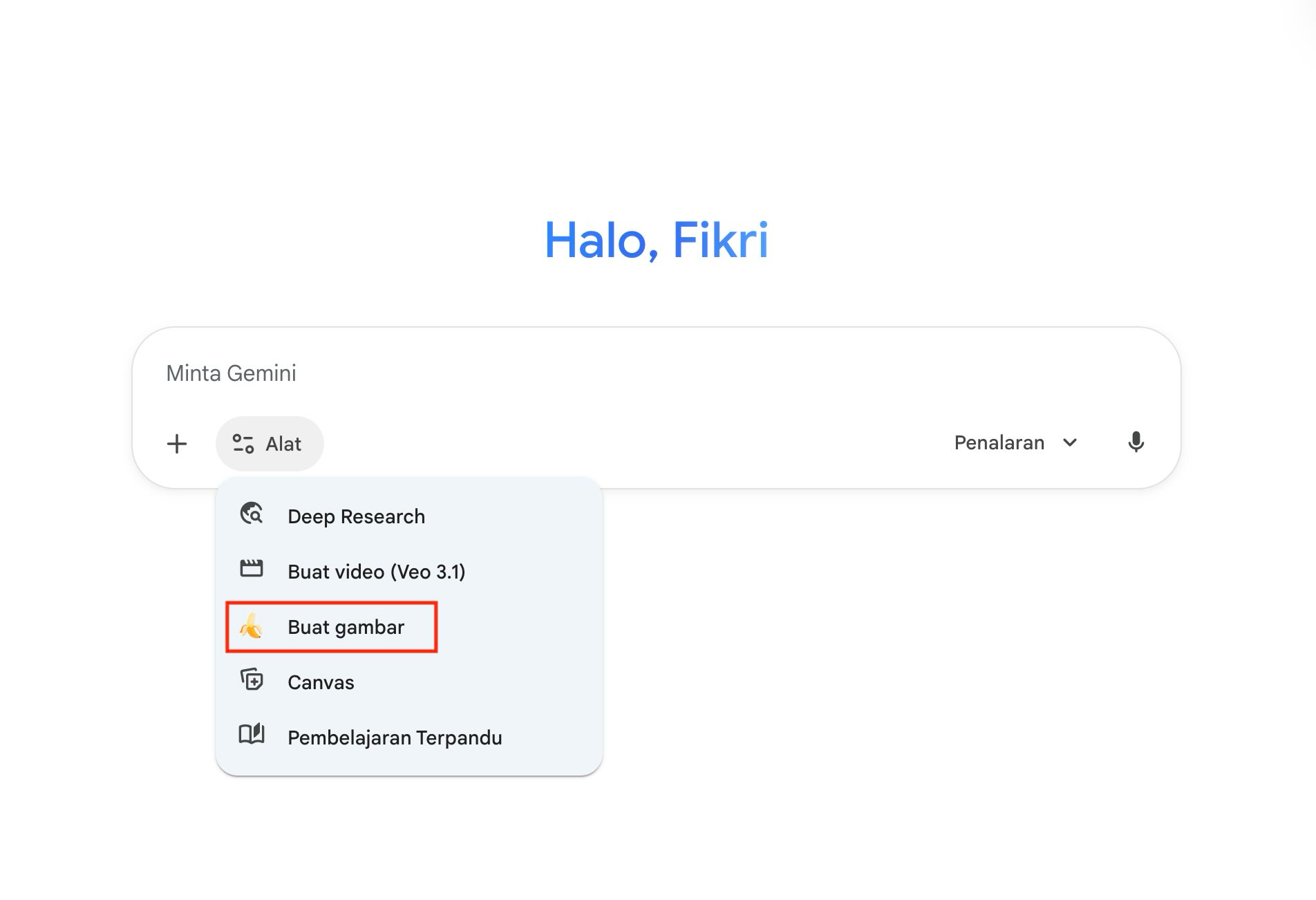Image resolution: width=1316 pixels, height=900 pixels.
Task: Click the Canvas icon in the tools menu
Action: pyautogui.click(x=252, y=680)
